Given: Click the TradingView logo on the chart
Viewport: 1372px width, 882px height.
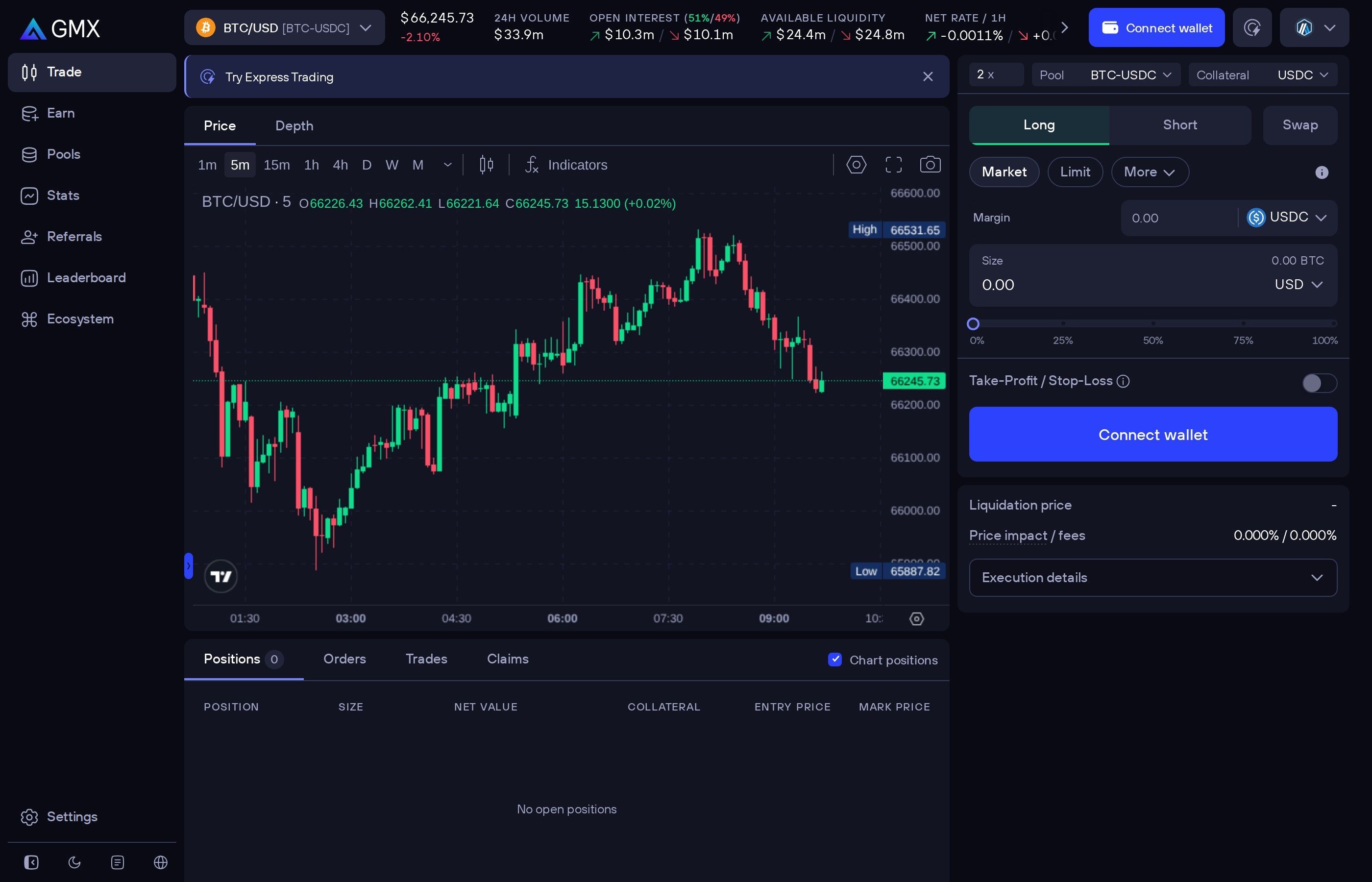Looking at the screenshot, I should click(220, 576).
